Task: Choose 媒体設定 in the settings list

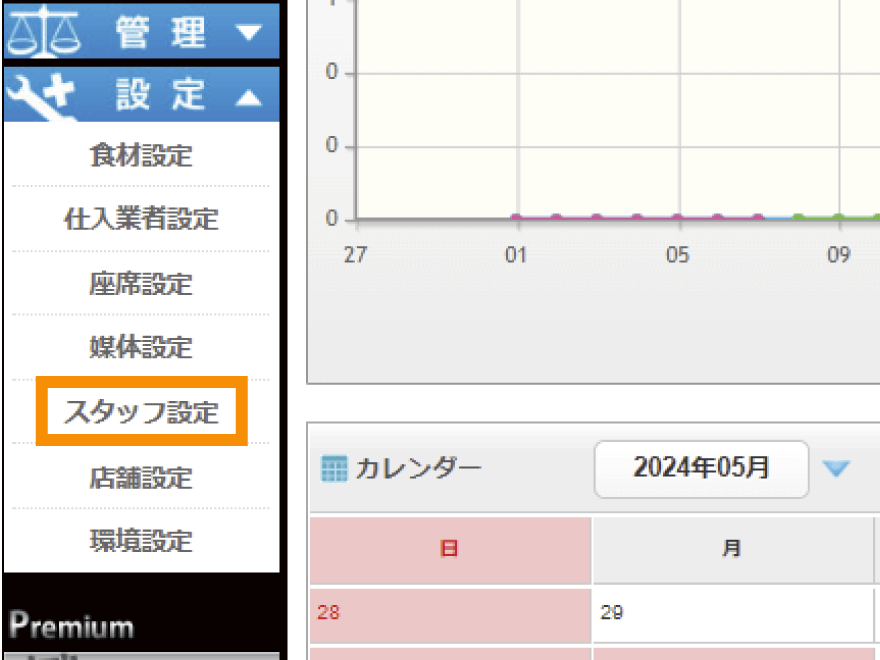Action: point(141,347)
